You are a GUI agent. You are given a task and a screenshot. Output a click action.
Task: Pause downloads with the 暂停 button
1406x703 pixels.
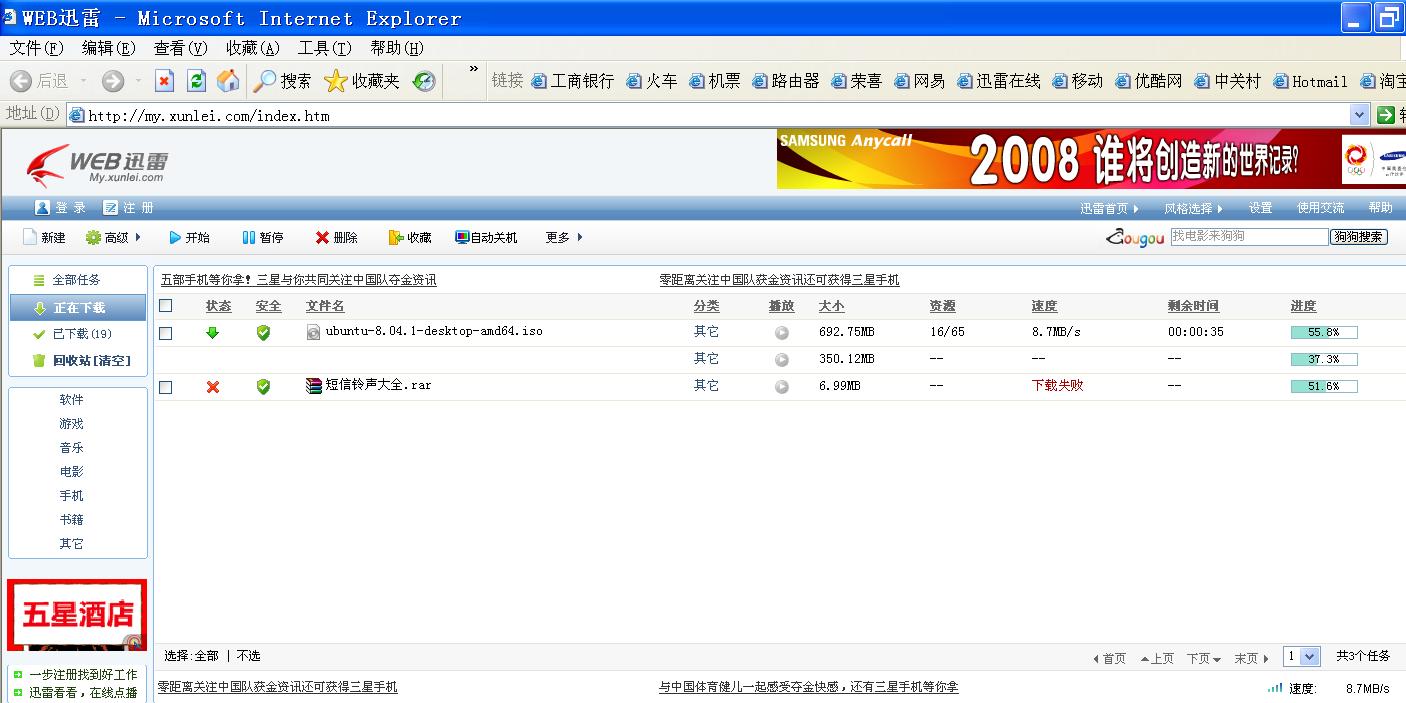263,237
